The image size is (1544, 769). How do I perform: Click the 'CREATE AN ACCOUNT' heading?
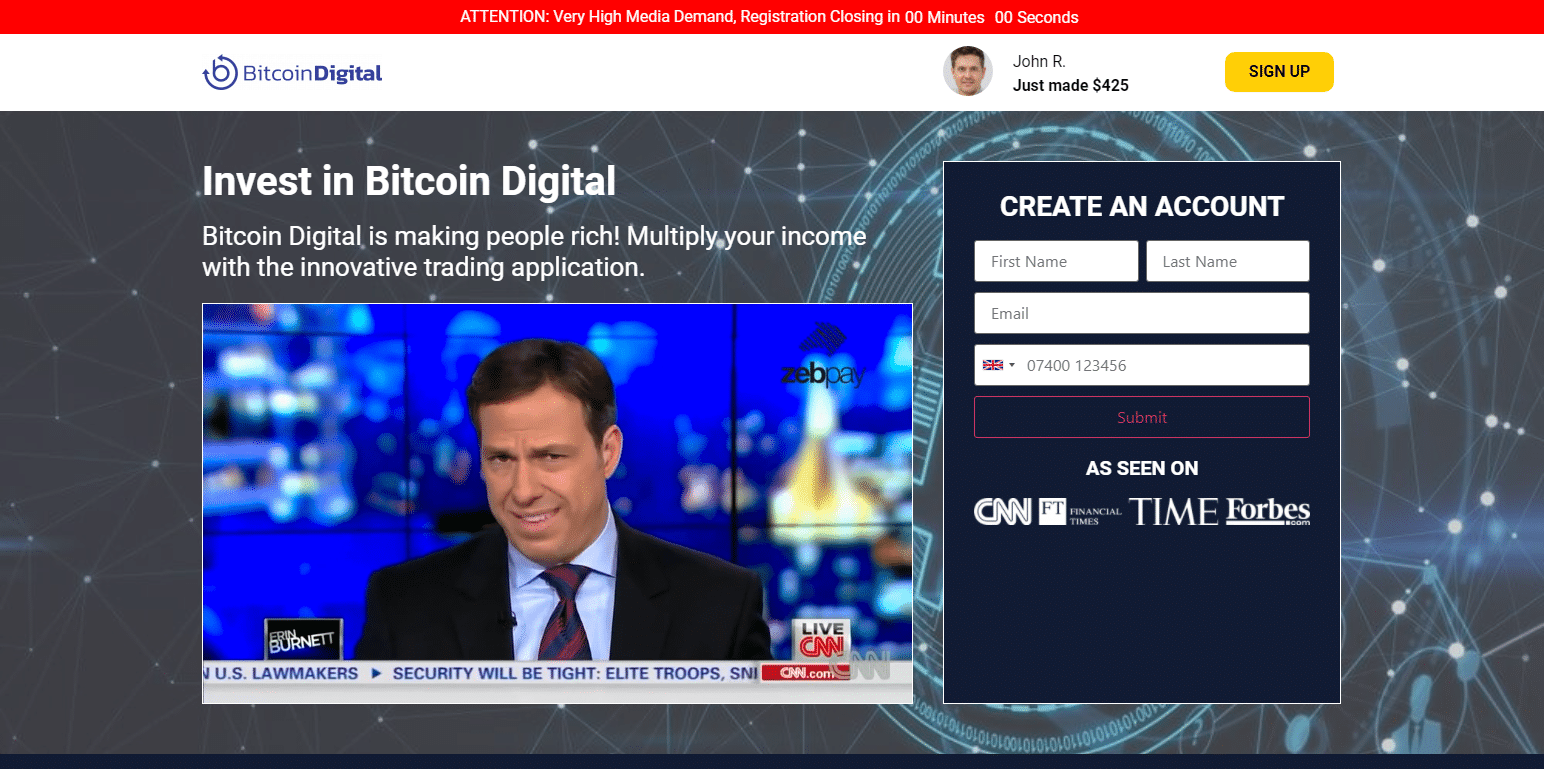tap(1142, 206)
